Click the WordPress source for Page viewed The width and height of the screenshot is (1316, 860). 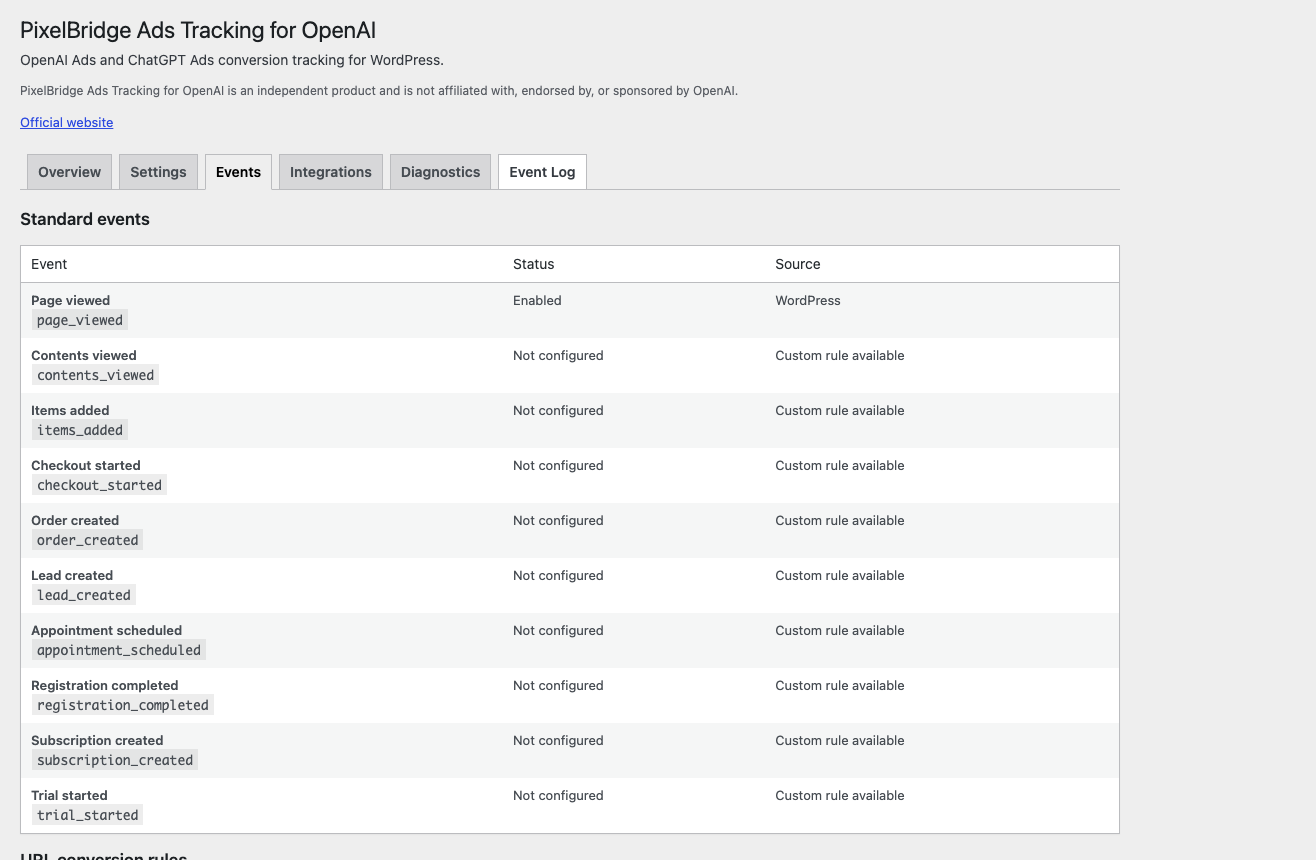point(808,300)
